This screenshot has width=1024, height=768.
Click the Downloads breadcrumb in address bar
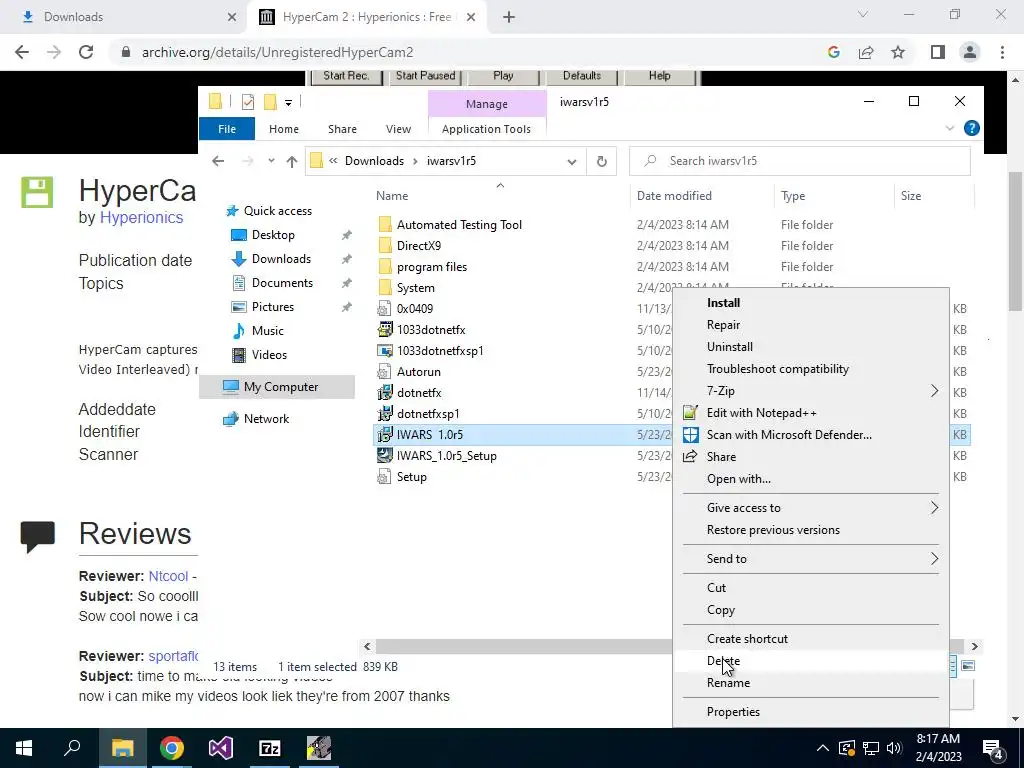(x=374, y=161)
